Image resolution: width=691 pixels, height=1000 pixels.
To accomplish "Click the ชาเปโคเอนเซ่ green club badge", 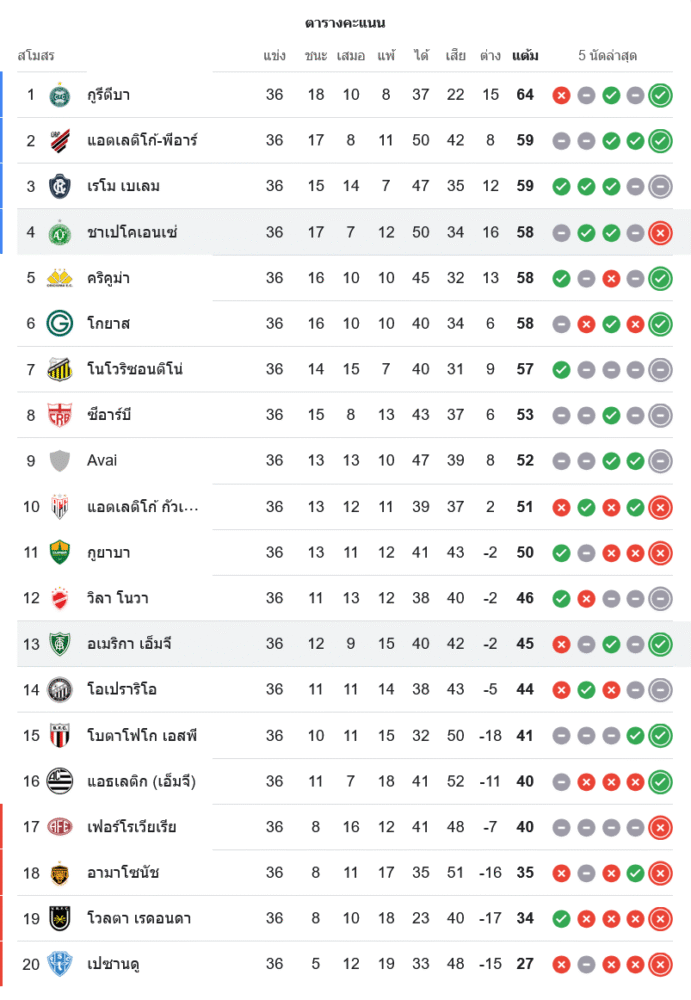I will click(59, 232).
